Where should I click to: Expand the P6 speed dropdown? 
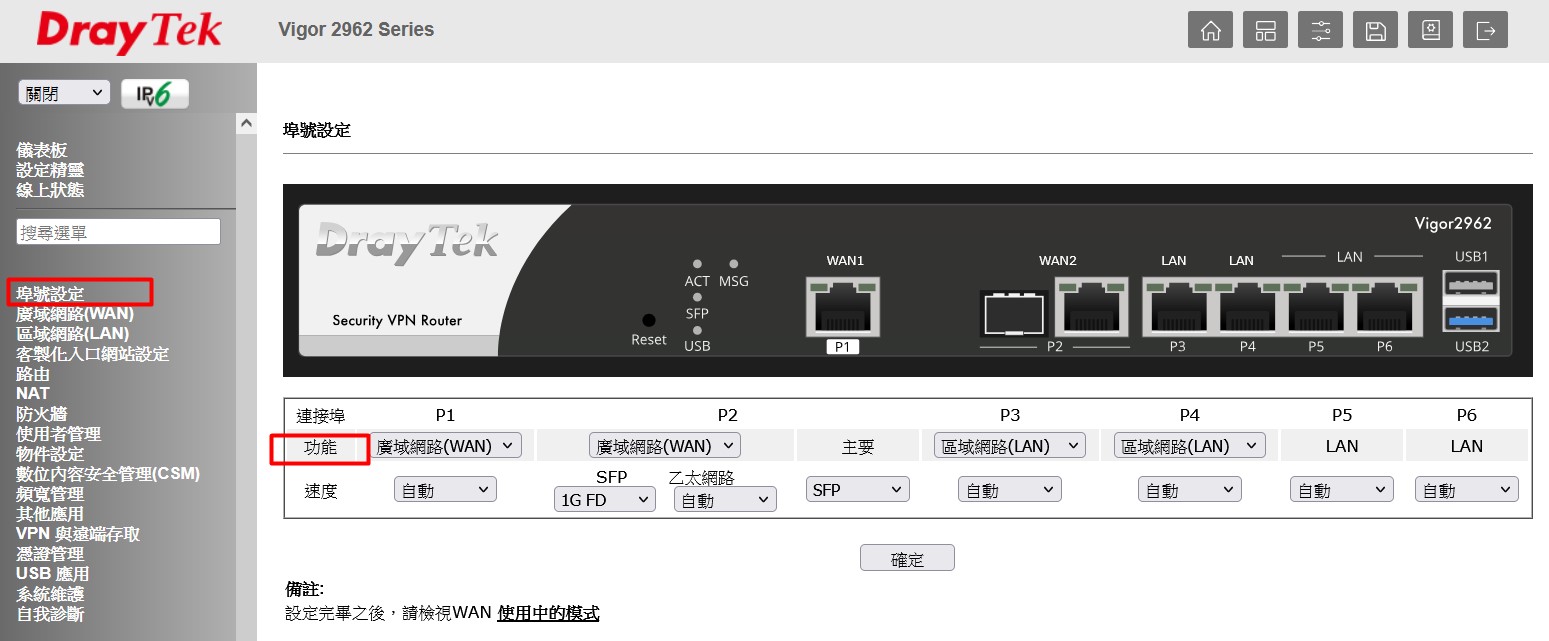pos(1466,490)
